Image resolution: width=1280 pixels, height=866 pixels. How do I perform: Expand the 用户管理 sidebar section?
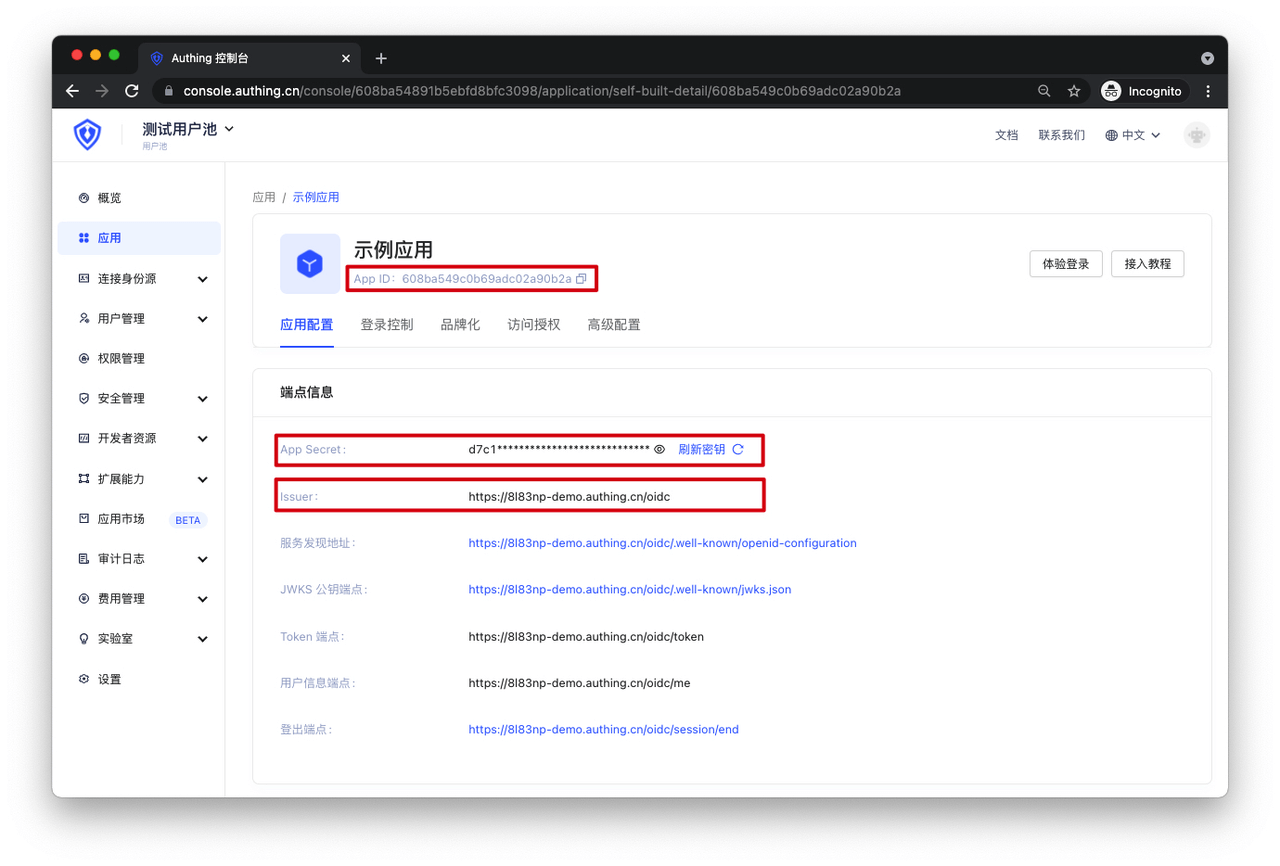pyautogui.click(x=144, y=319)
